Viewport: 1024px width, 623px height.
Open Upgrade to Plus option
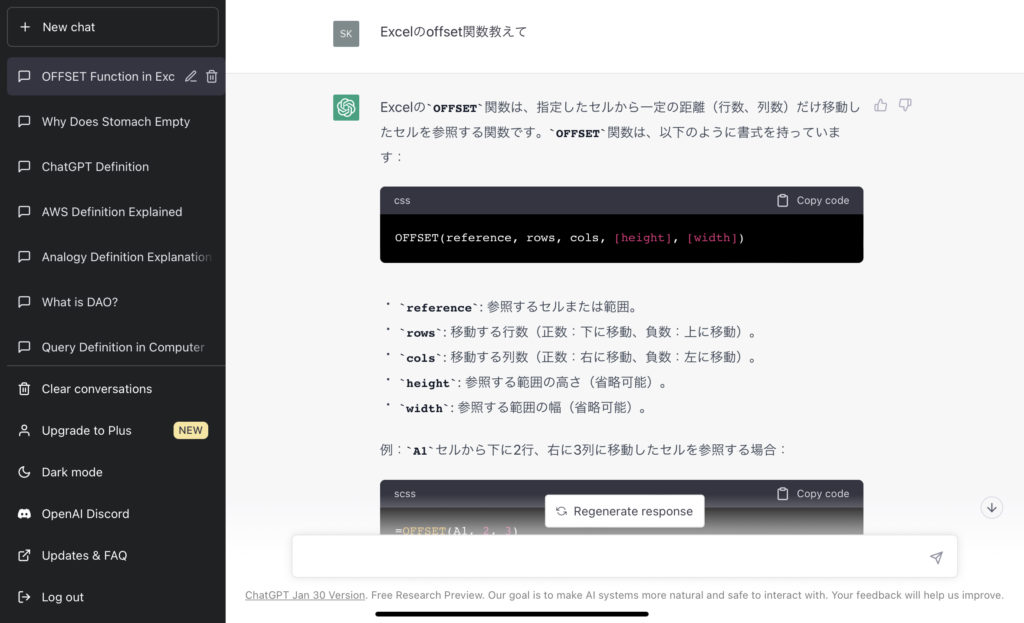[86, 431]
